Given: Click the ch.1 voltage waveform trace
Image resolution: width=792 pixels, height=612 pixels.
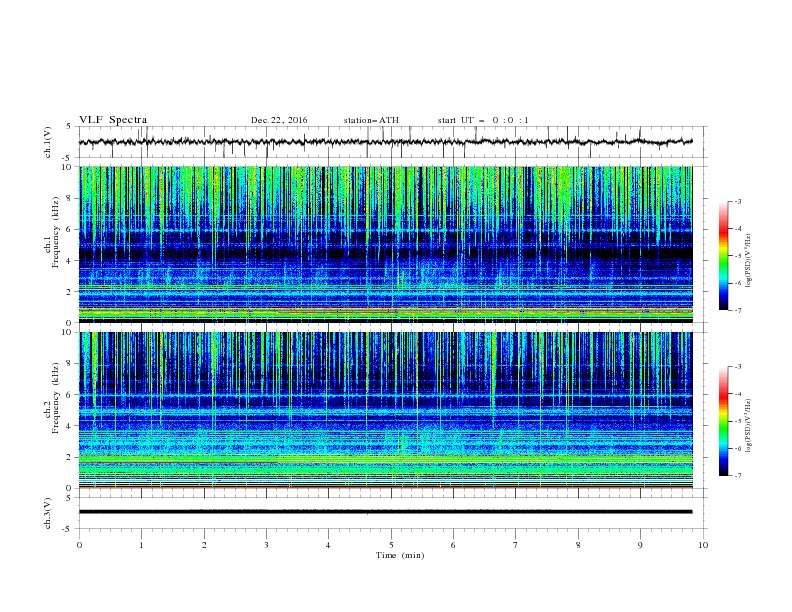Looking at the screenshot, I should tap(385, 142).
